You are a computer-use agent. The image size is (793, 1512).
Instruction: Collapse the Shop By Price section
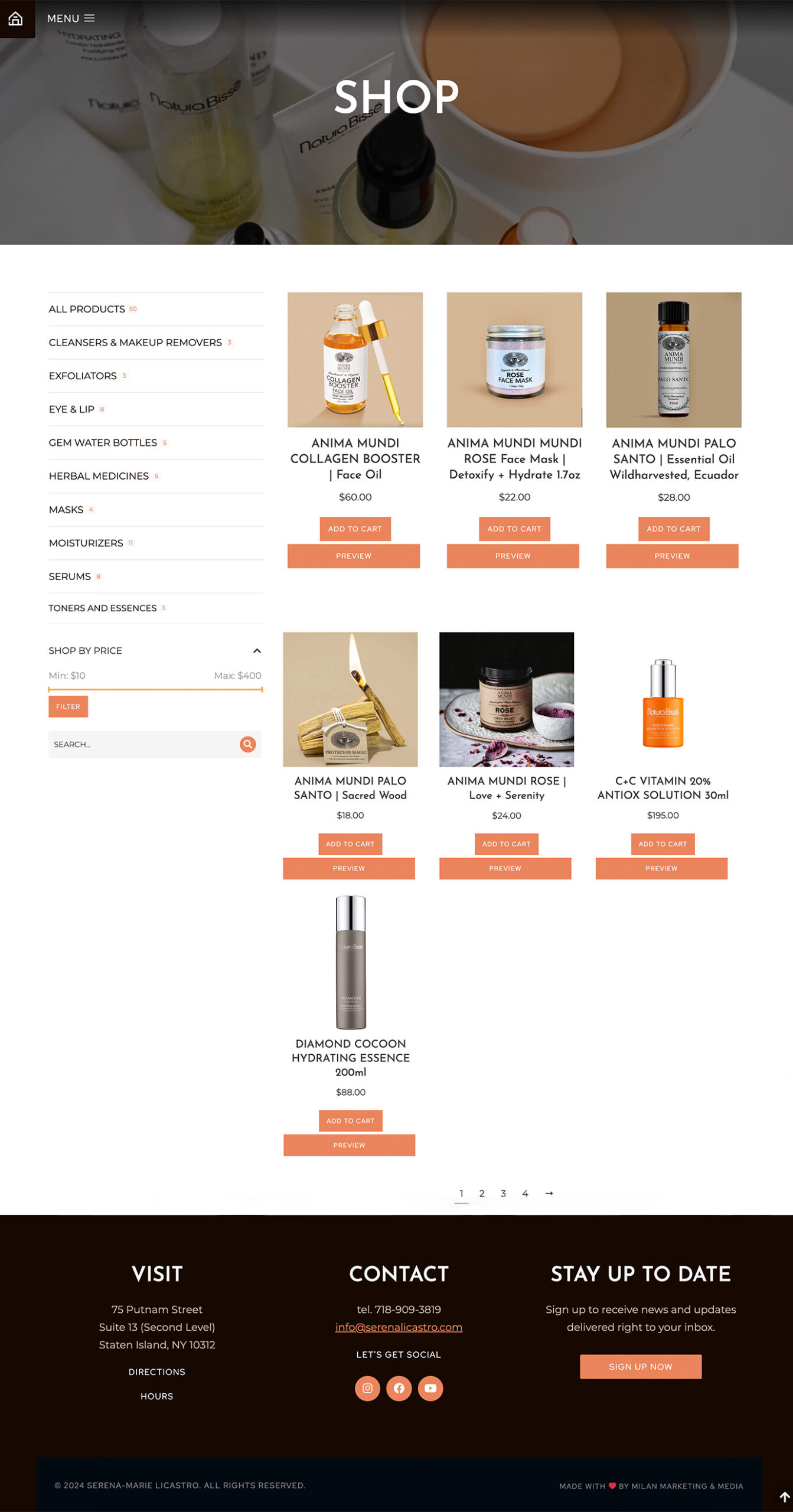(257, 650)
